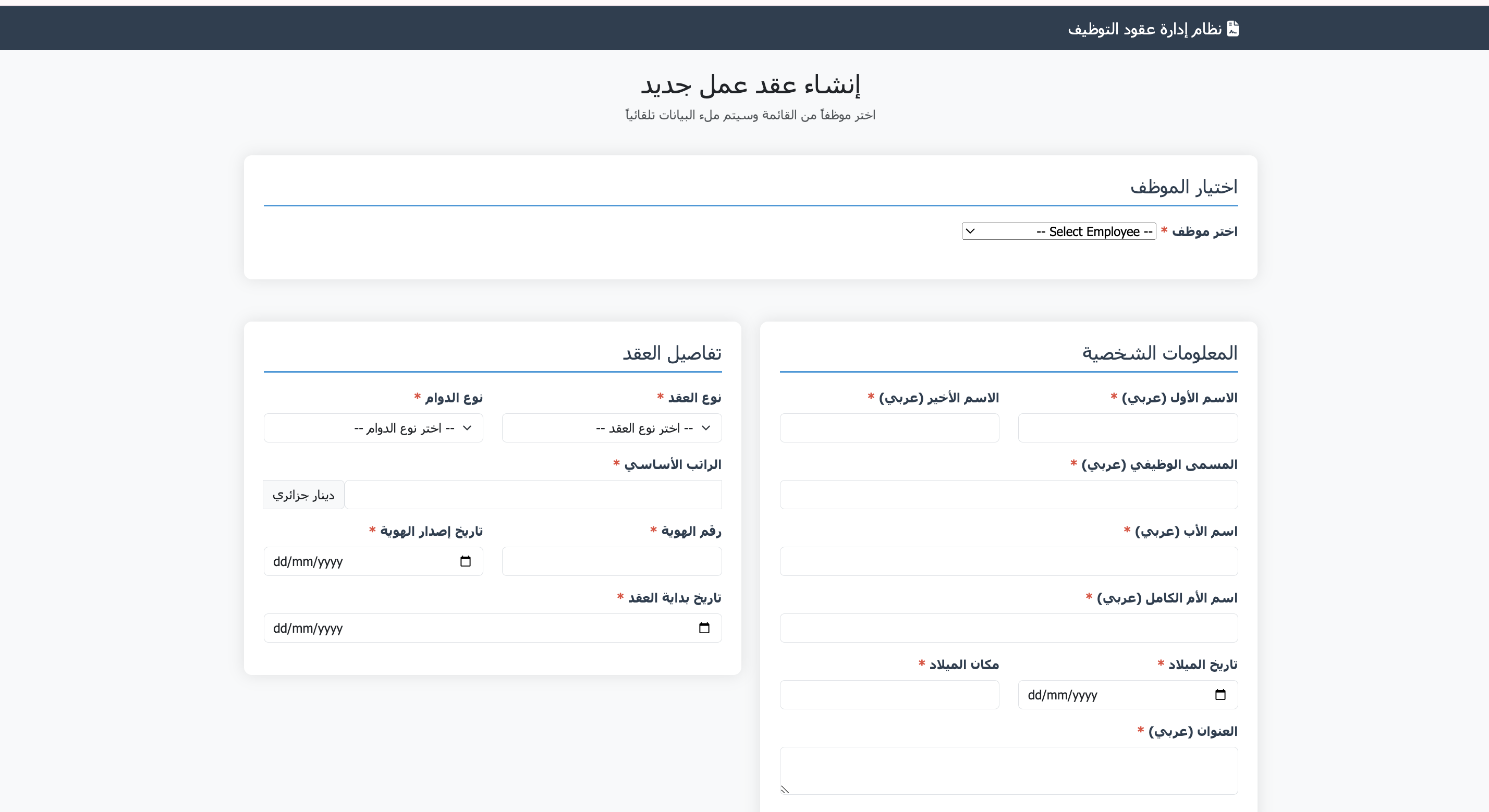Click the contract document icon in header

click(1232, 28)
